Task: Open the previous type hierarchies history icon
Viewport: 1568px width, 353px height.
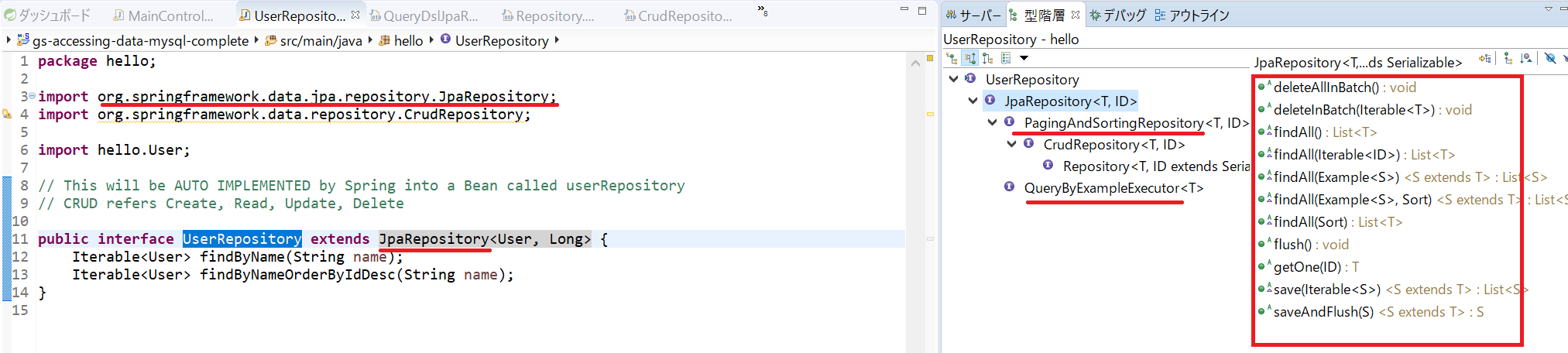Action: pyautogui.click(x=1006, y=59)
